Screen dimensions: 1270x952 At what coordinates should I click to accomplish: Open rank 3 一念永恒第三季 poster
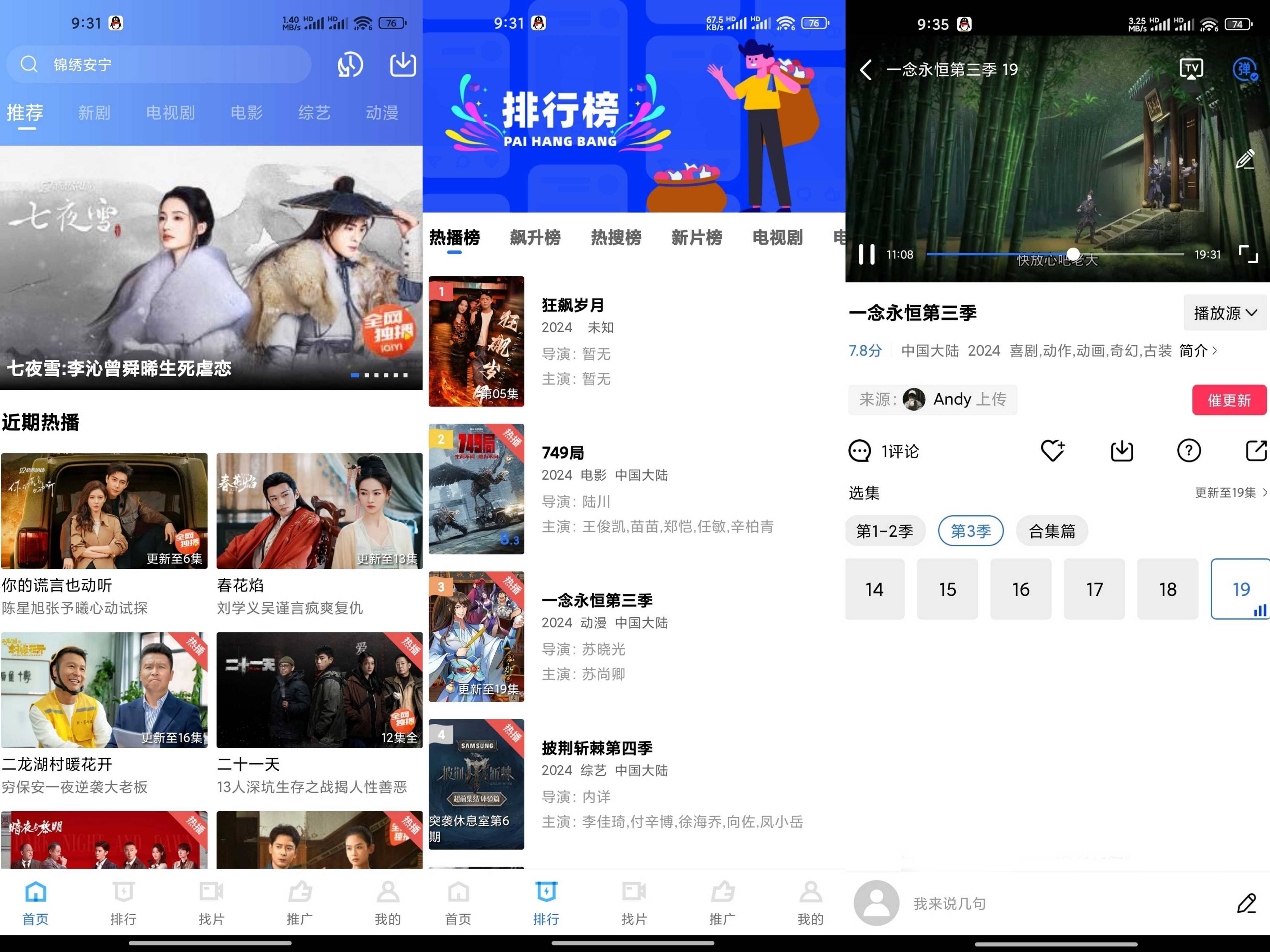click(476, 636)
